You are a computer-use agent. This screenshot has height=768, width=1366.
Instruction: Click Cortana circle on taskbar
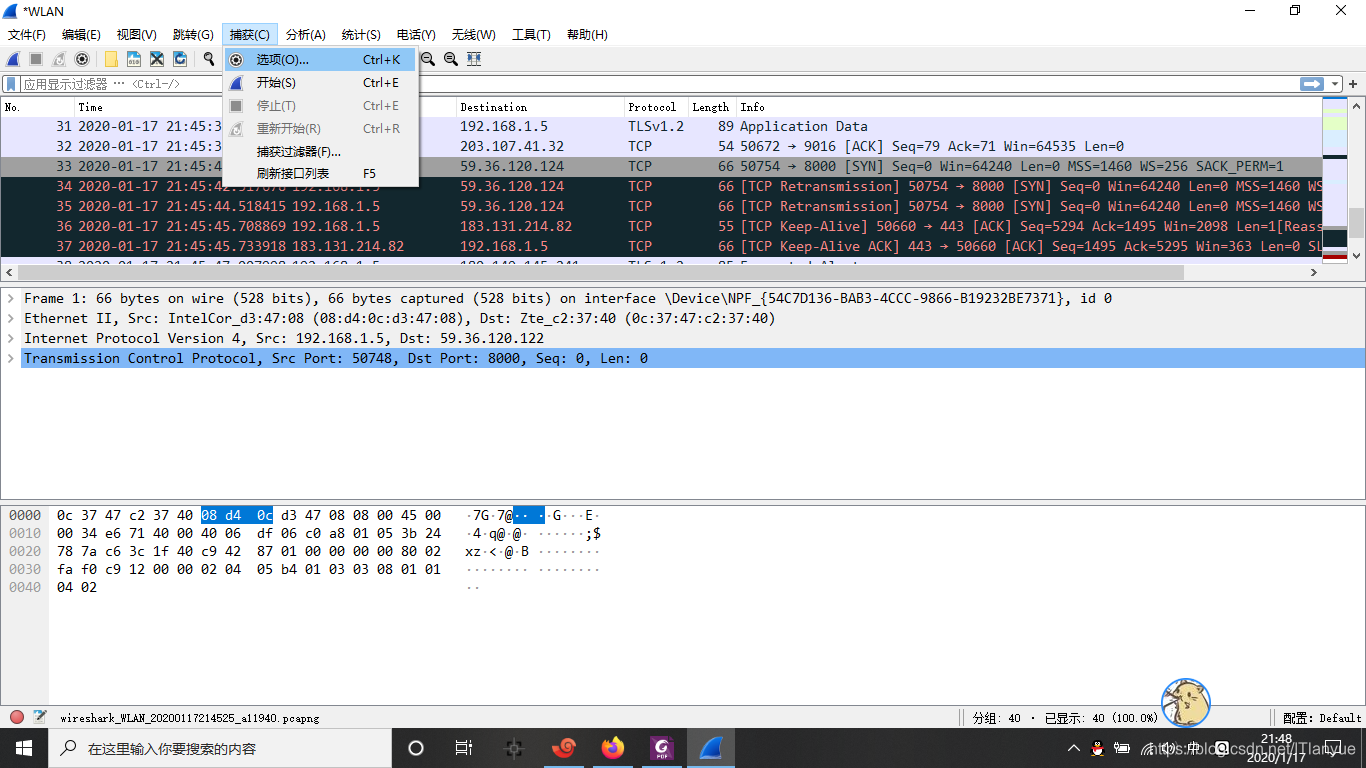(416, 748)
